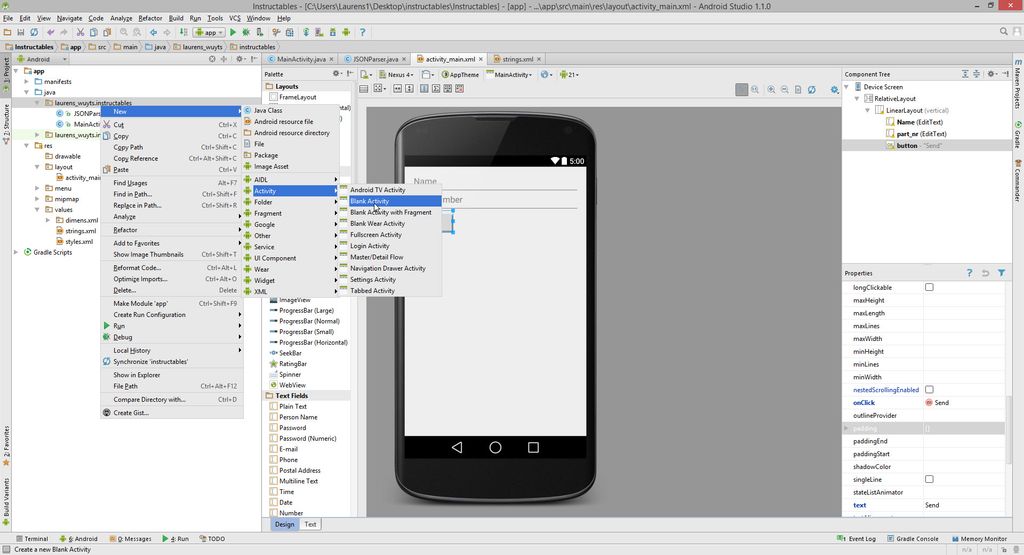Select WebView in the Palette list

click(x=287, y=385)
